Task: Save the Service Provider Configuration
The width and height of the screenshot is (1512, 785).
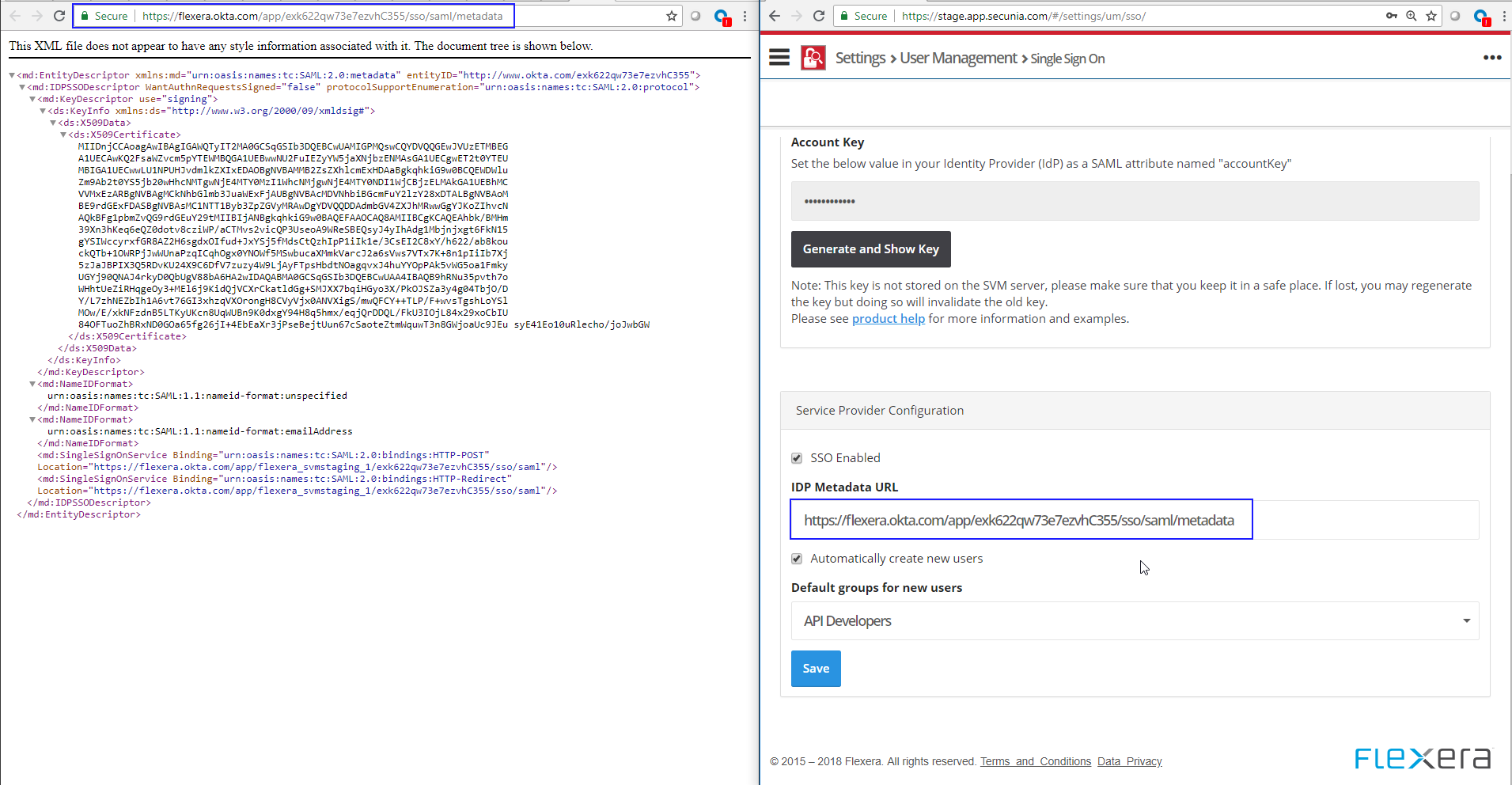Action: 816,669
